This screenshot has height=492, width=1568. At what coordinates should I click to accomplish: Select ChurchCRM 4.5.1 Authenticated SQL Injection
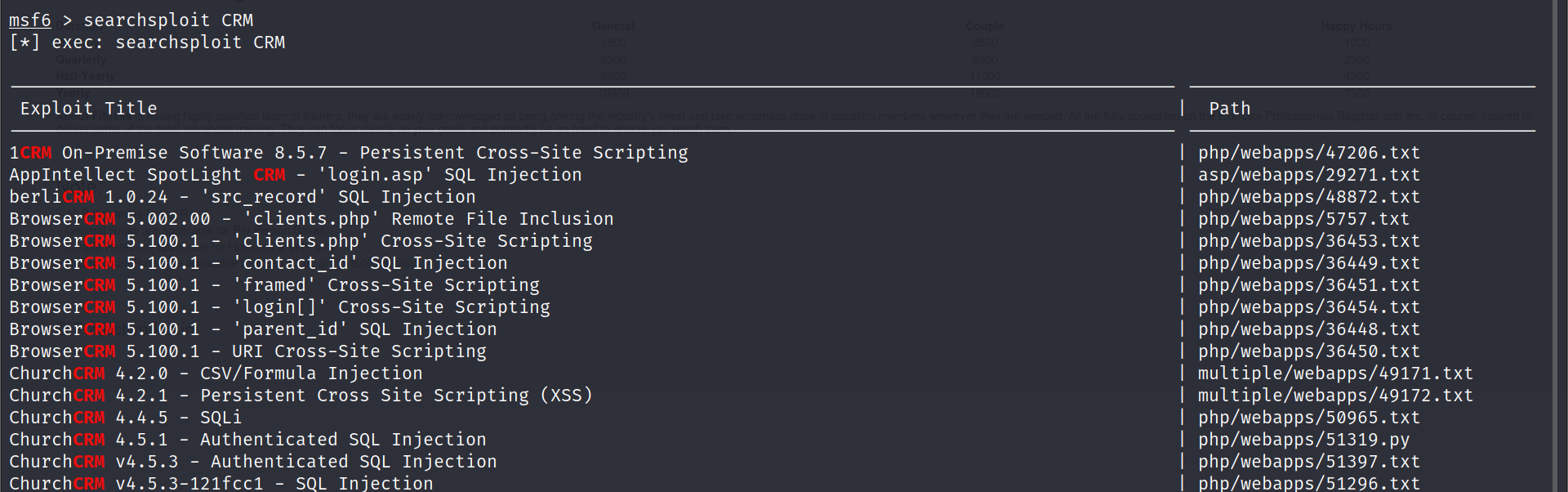[x=247, y=440]
